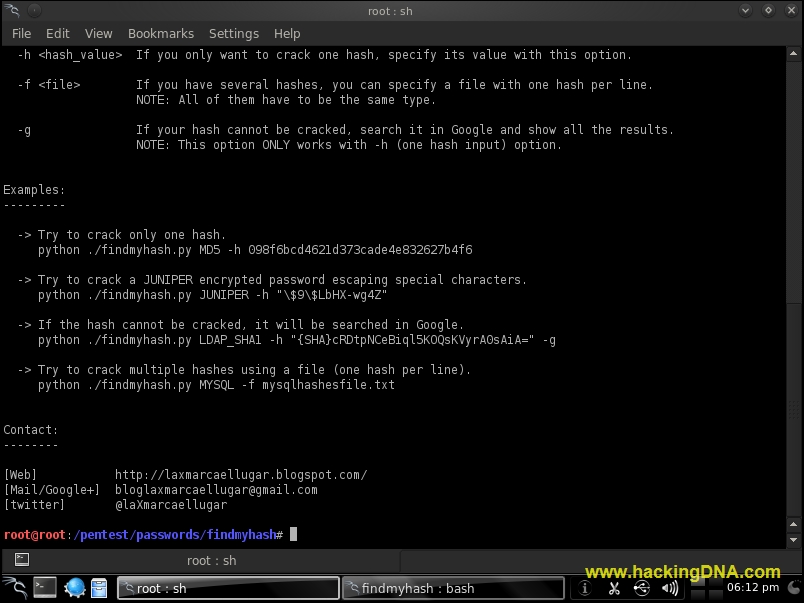Click the new tab terminal icon
804x603 pixels.
click(x=22, y=559)
